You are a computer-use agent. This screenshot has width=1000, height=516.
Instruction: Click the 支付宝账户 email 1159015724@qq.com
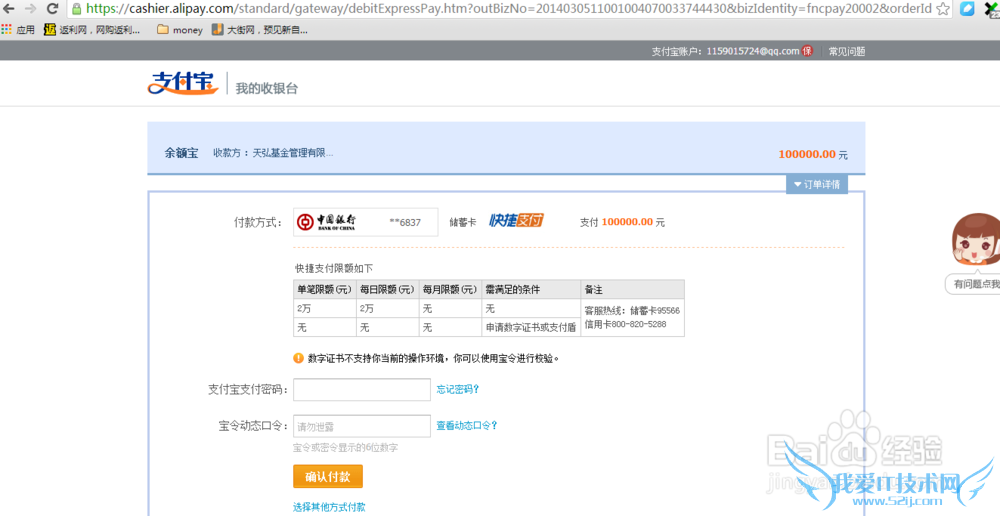(x=753, y=52)
